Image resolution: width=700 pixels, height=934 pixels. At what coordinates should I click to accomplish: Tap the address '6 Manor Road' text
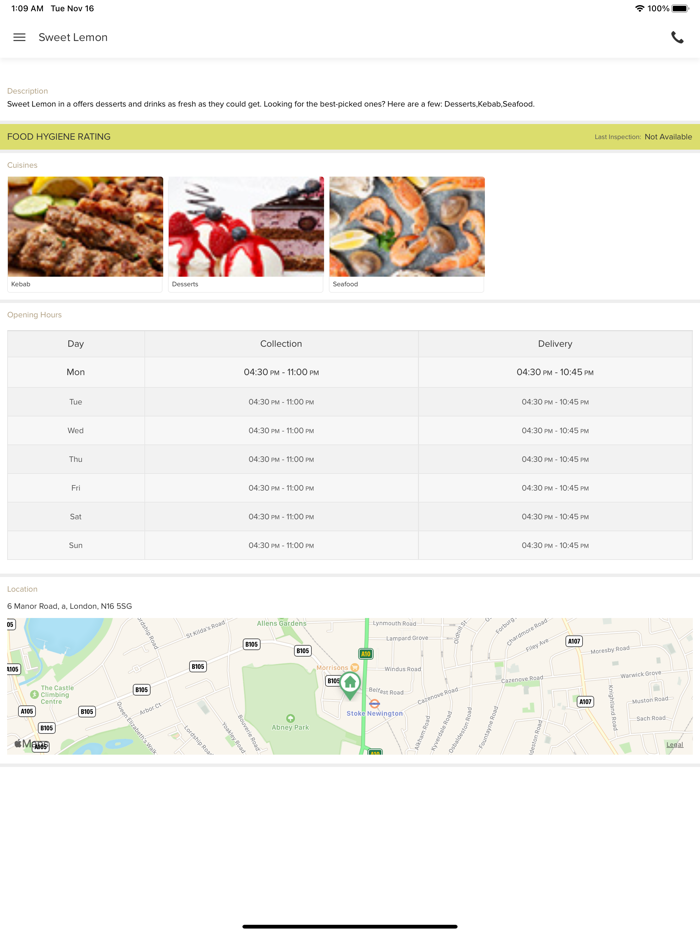(x=70, y=606)
